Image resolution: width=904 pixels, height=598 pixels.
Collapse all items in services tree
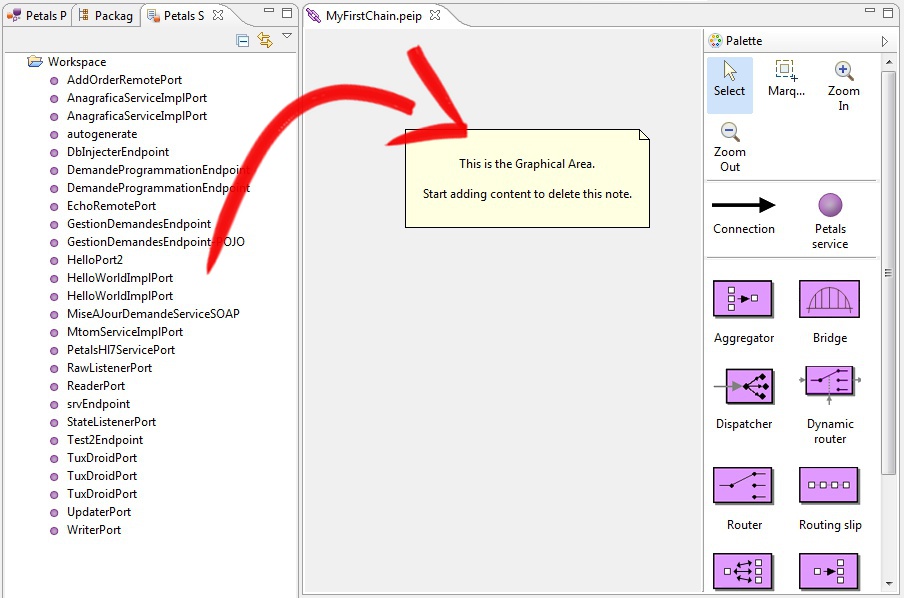pos(243,40)
